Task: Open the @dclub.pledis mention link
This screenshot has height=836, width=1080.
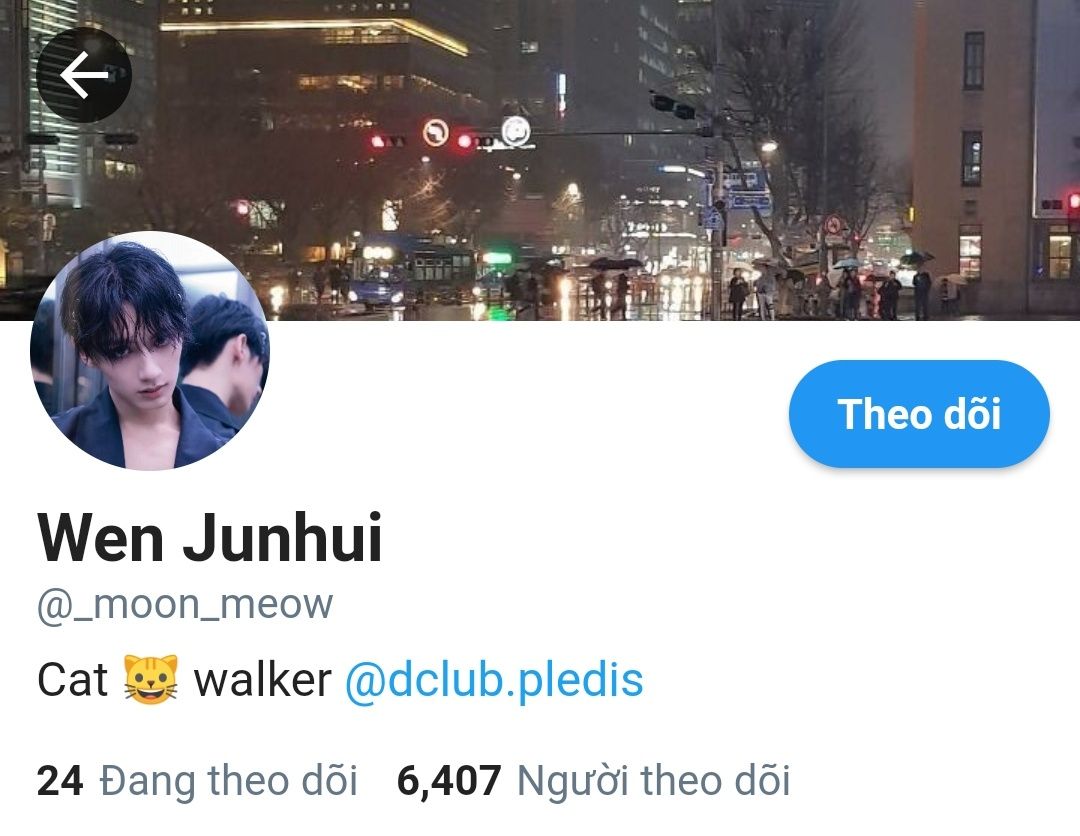Action: click(x=494, y=680)
